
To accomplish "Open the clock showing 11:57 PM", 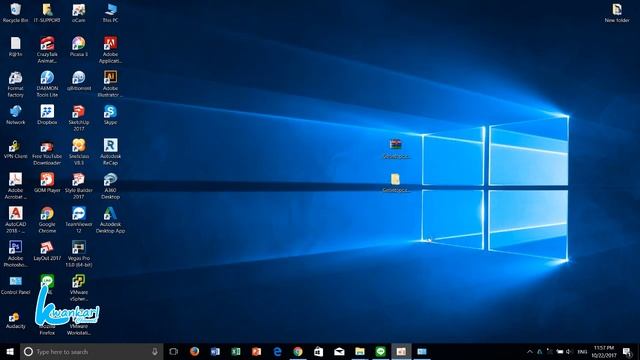I will (x=604, y=351).
